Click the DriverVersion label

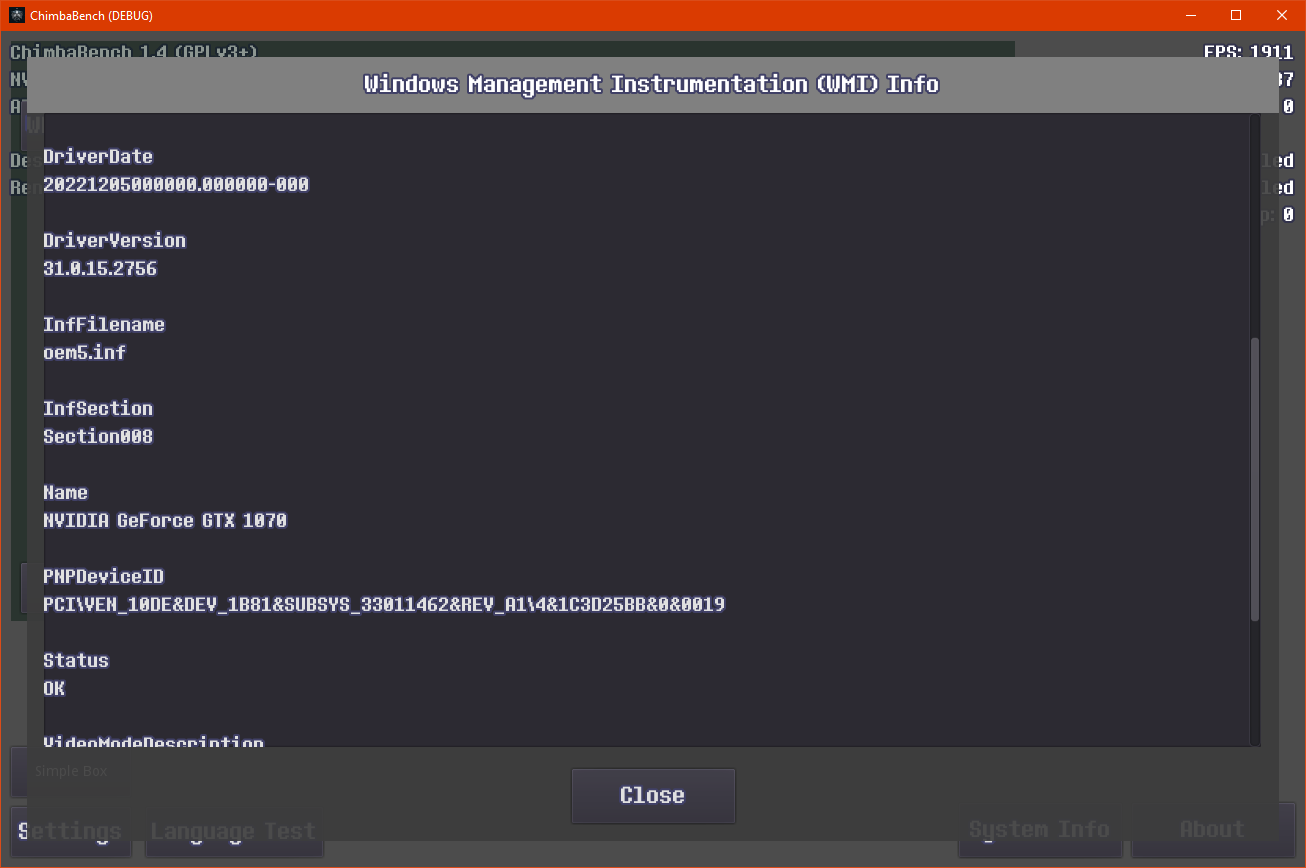(115, 241)
